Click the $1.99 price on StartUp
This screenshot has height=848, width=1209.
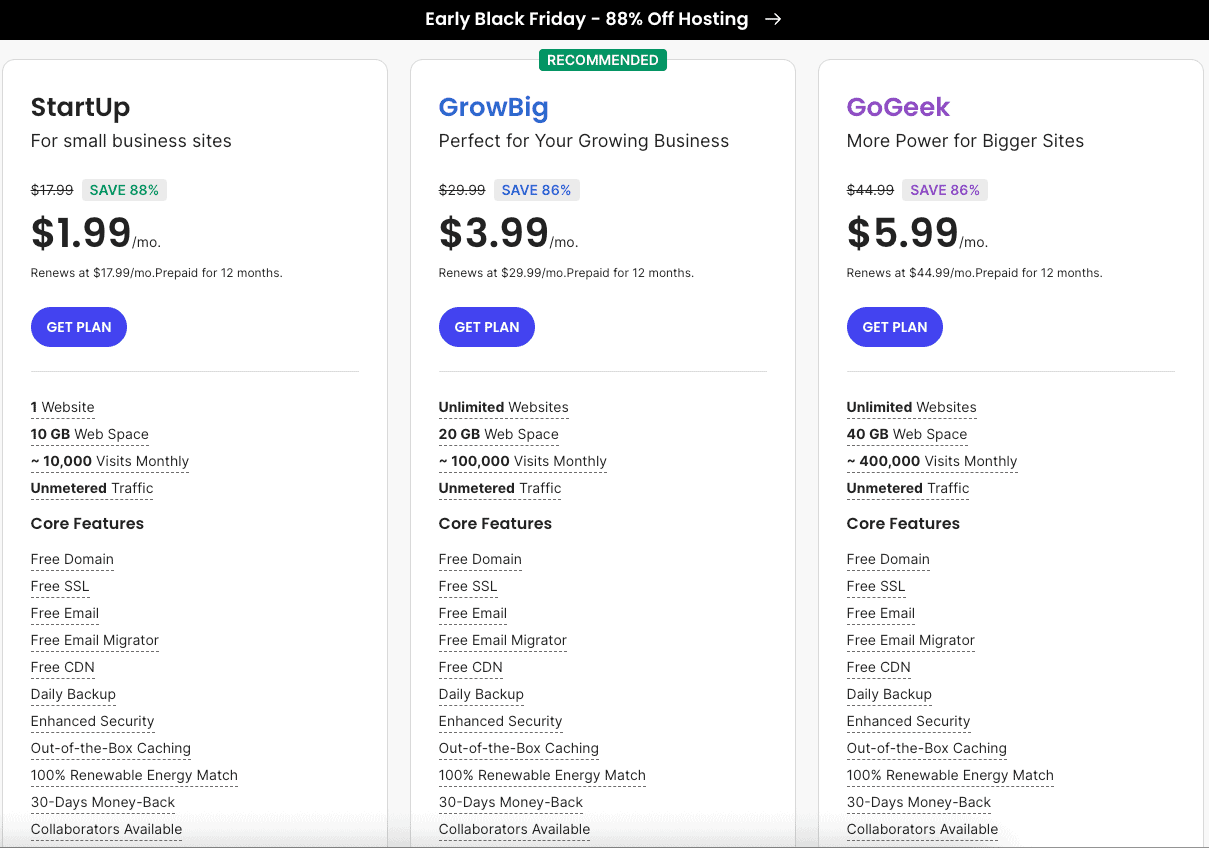pyautogui.click(x=81, y=232)
